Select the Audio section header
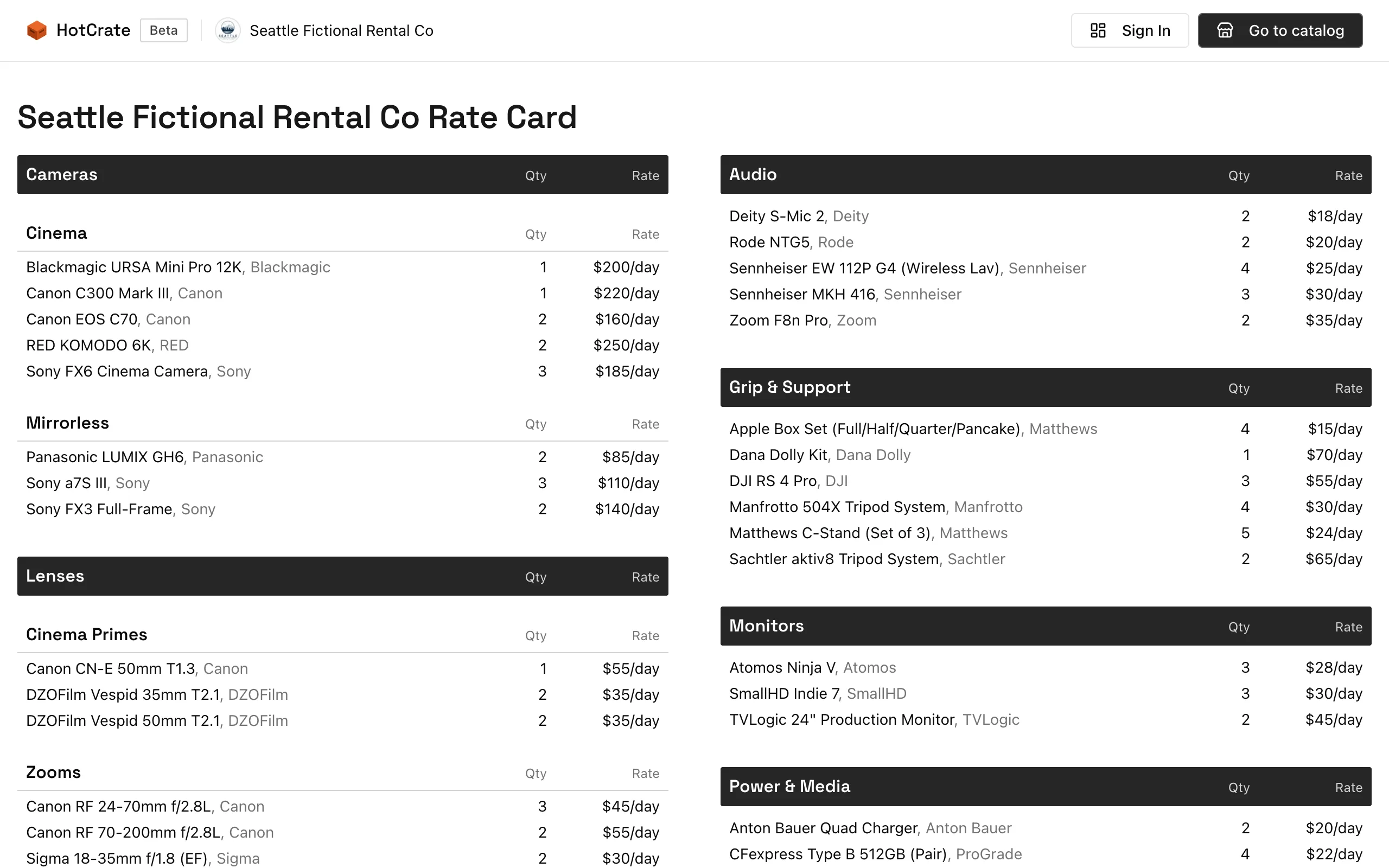1389x868 pixels. (1046, 175)
